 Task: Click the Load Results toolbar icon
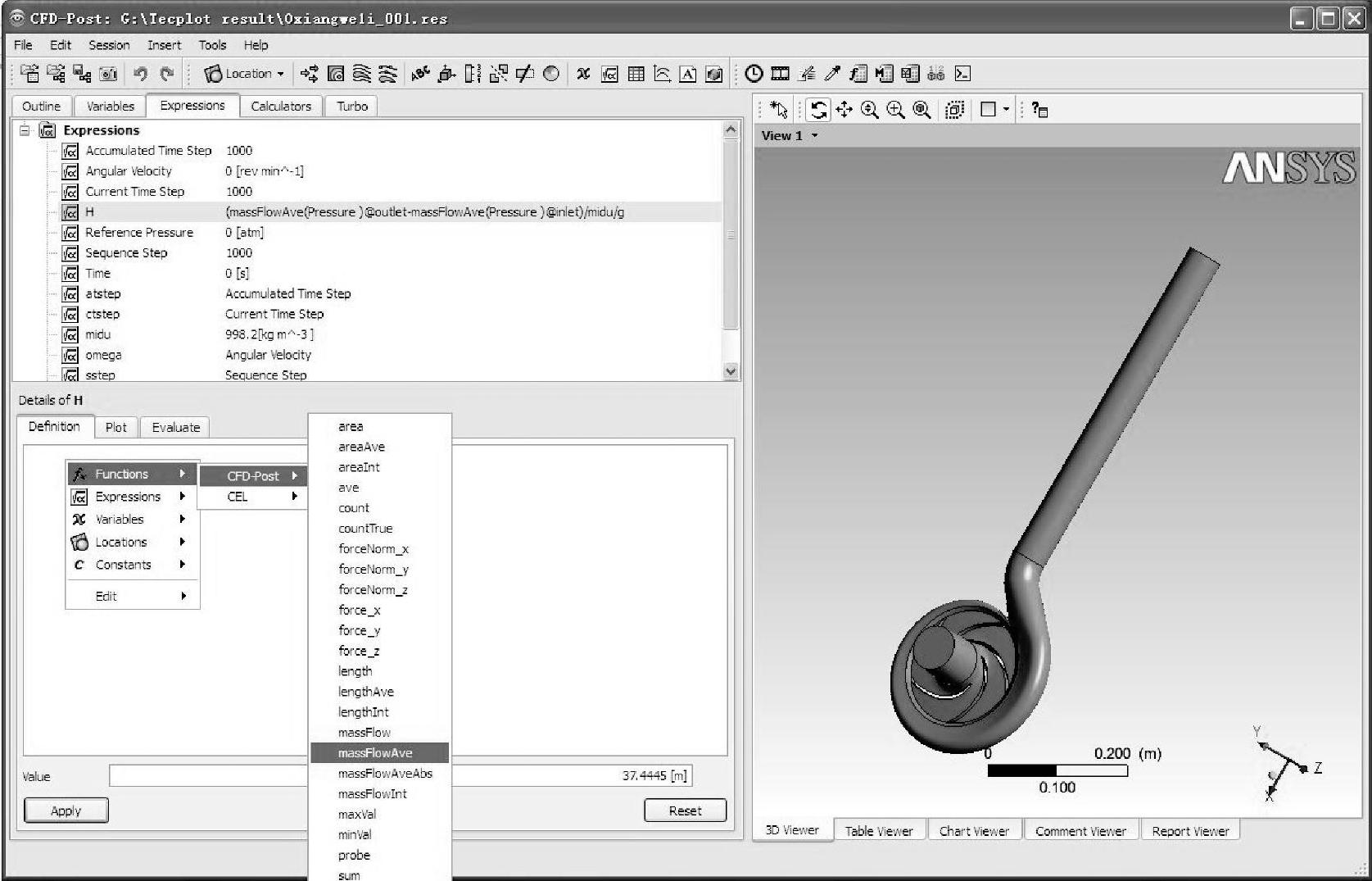pos(29,74)
